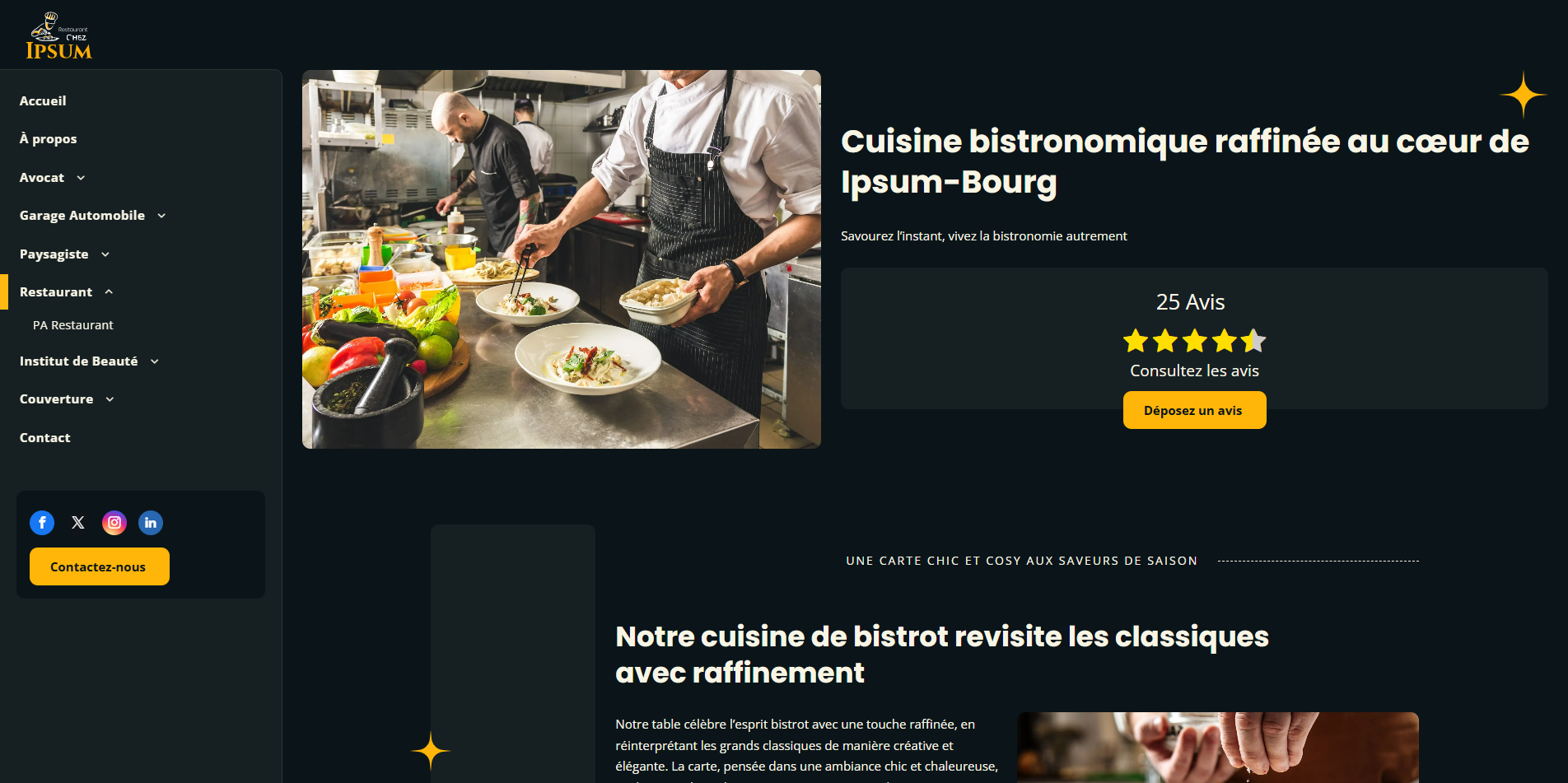Expand the Avocat submenu chevron

coord(81,178)
